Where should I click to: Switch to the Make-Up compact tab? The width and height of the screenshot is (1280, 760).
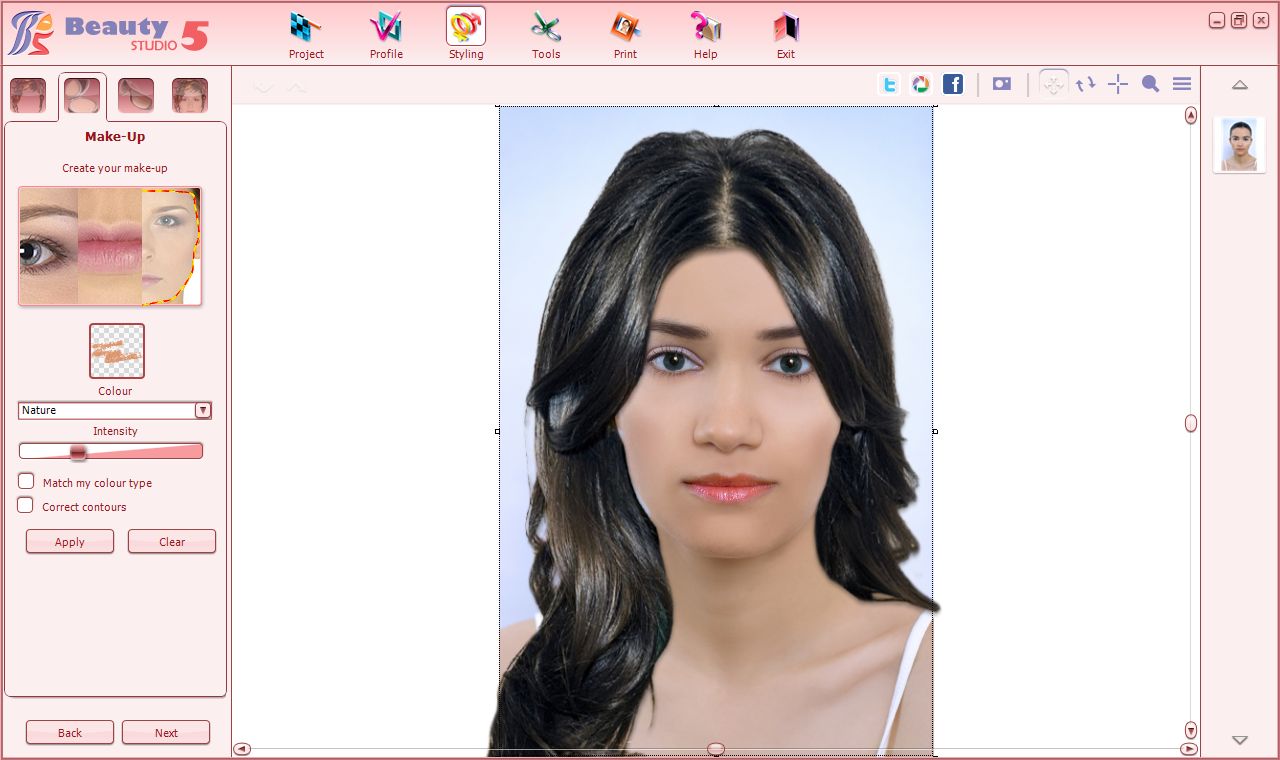click(82, 96)
